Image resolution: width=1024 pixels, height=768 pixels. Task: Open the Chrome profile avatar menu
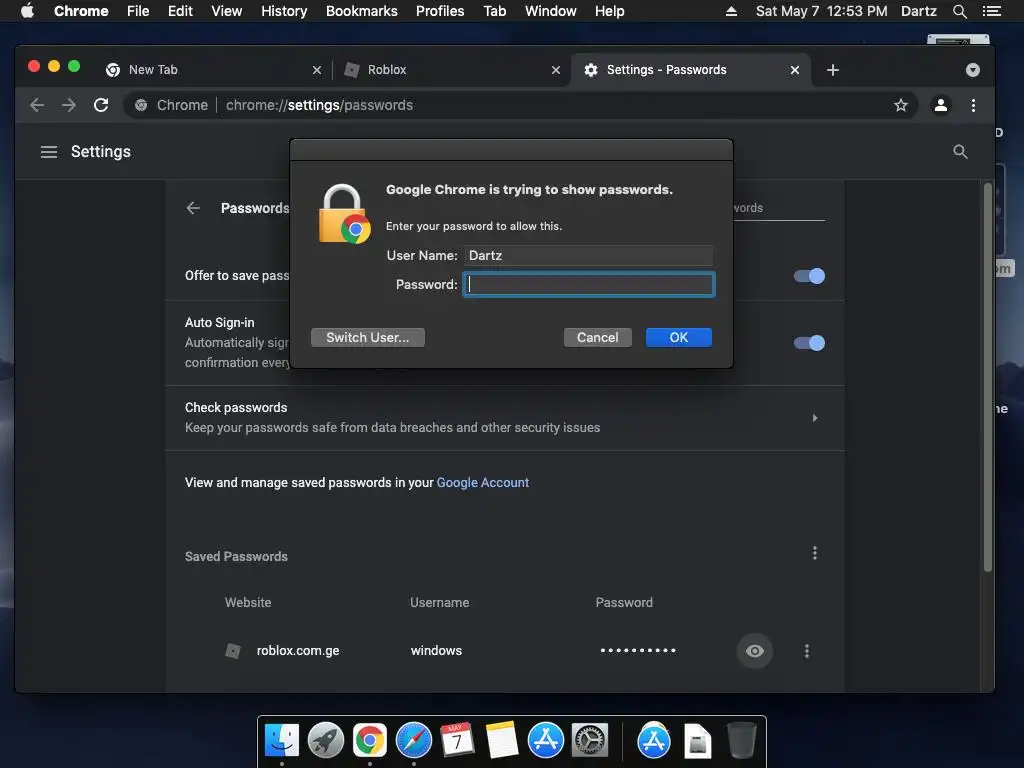coord(940,105)
